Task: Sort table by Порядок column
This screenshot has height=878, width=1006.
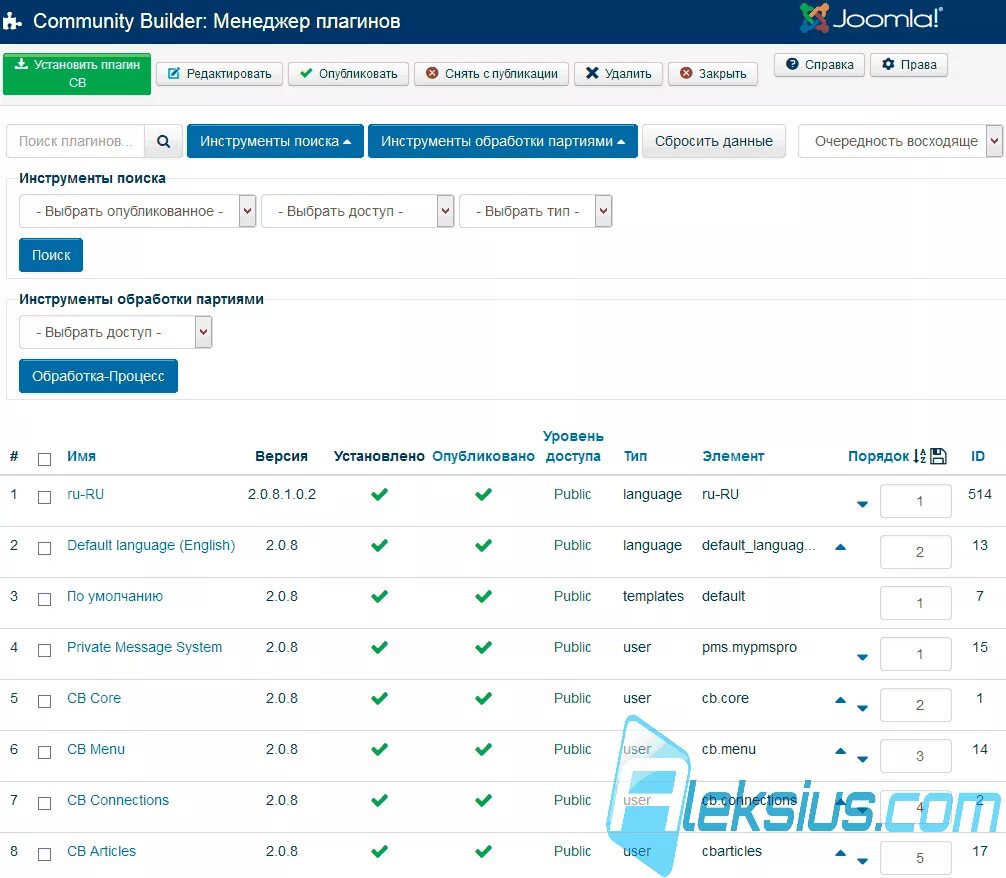Action: click(878, 456)
